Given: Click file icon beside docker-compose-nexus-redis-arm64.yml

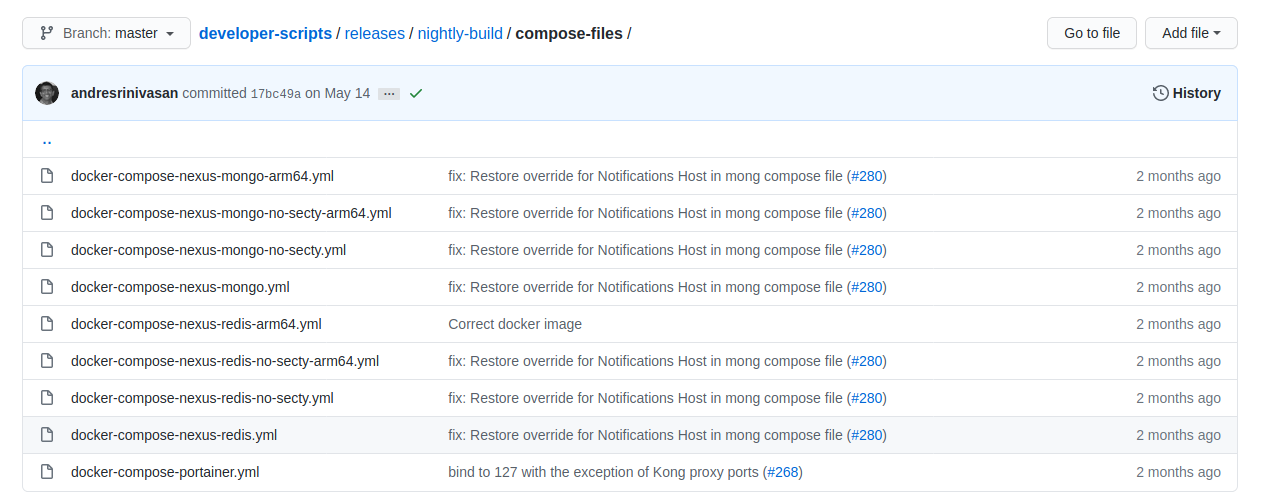Looking at the screenshot, I should (46, 324).
